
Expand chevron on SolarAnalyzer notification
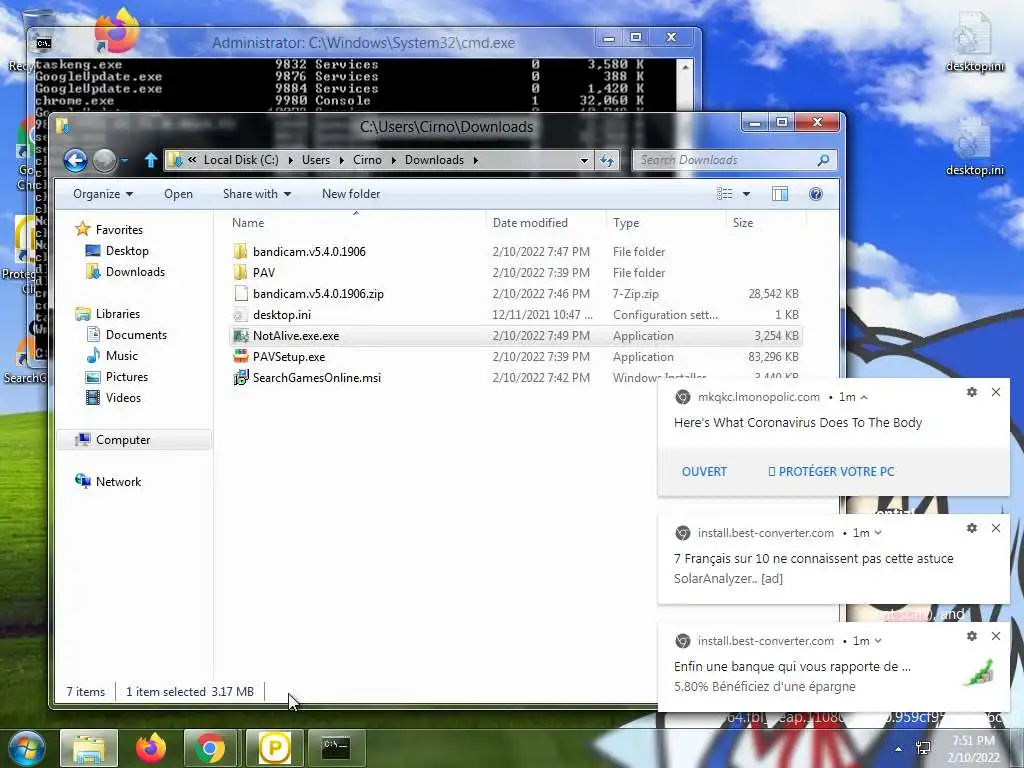878,533
